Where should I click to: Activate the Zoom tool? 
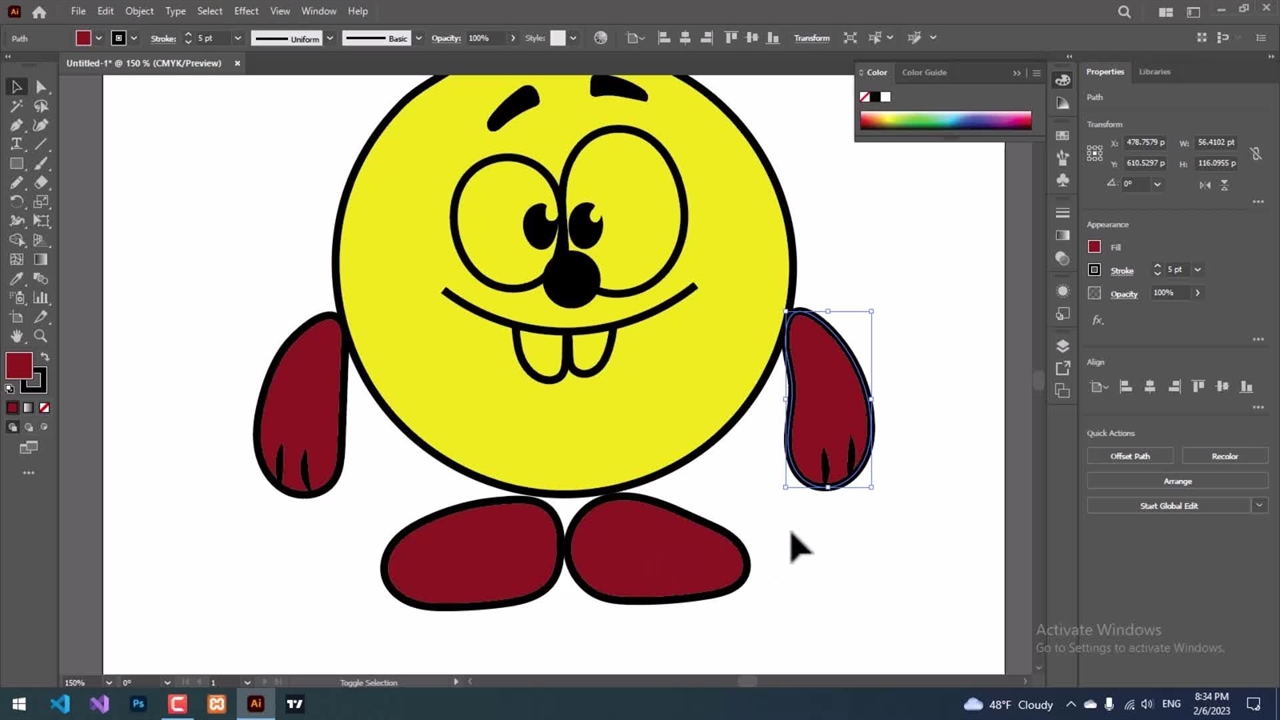point(41,336)
